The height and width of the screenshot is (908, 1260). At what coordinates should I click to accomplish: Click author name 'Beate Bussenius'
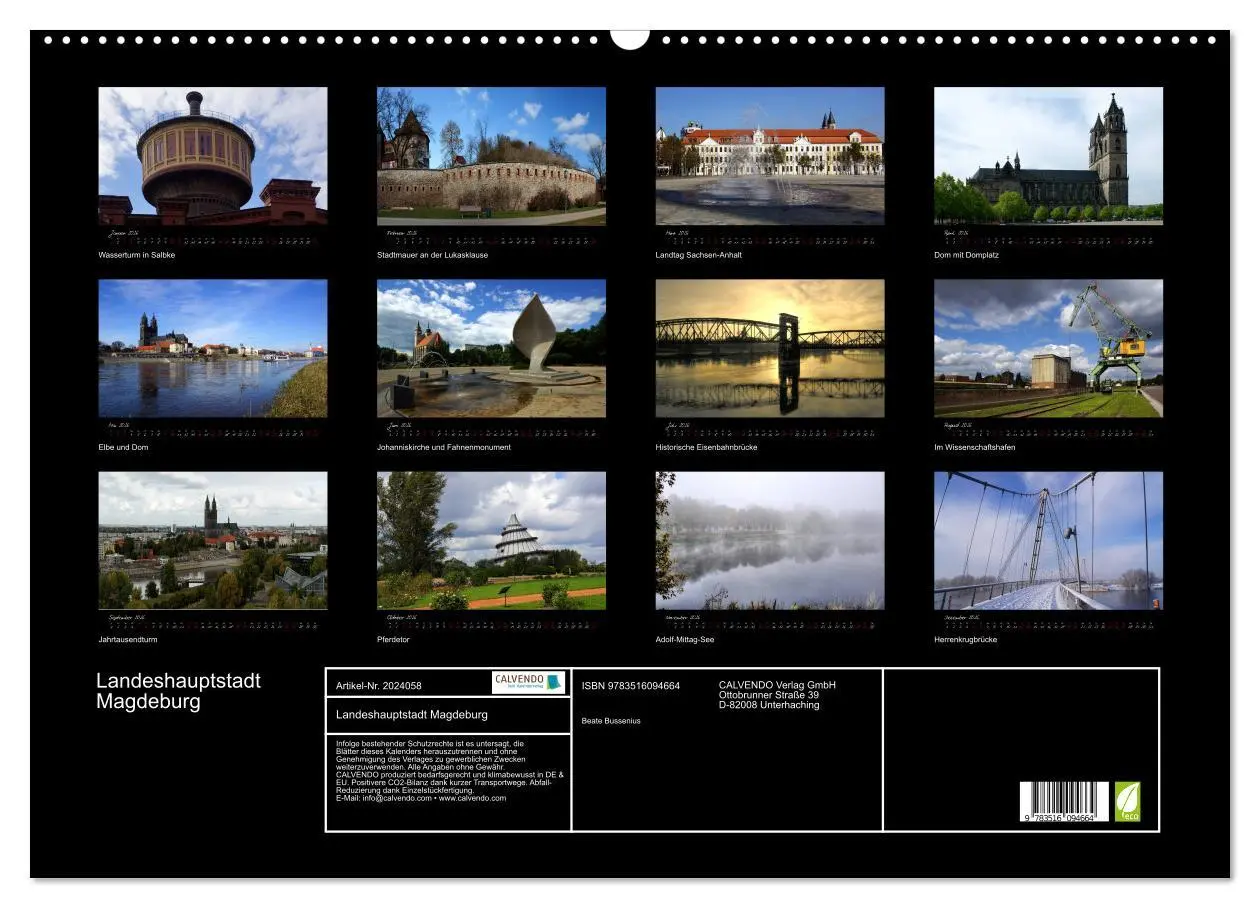[x=611, y=721]
